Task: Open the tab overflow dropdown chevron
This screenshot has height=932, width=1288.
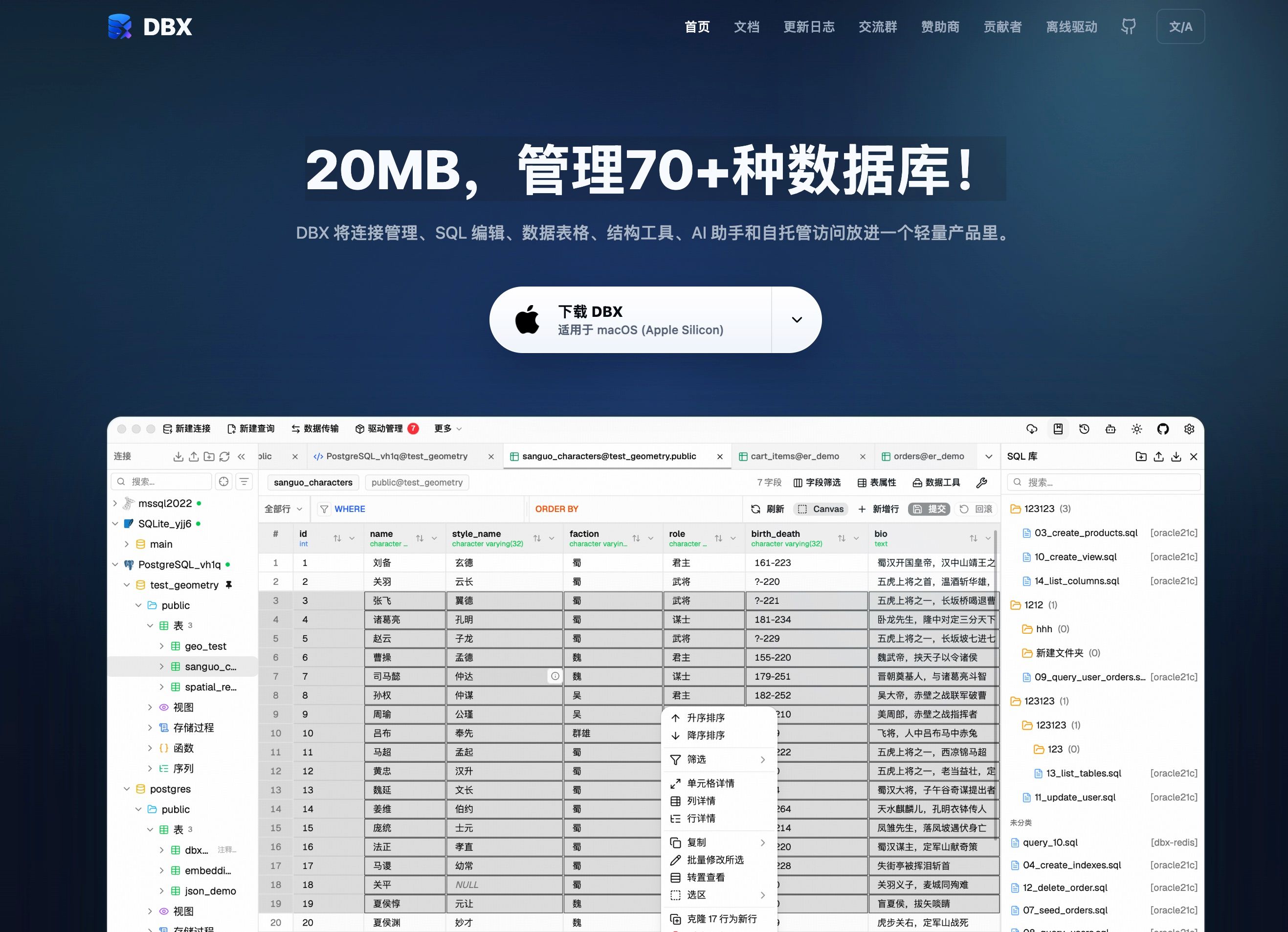Action: 989,457
